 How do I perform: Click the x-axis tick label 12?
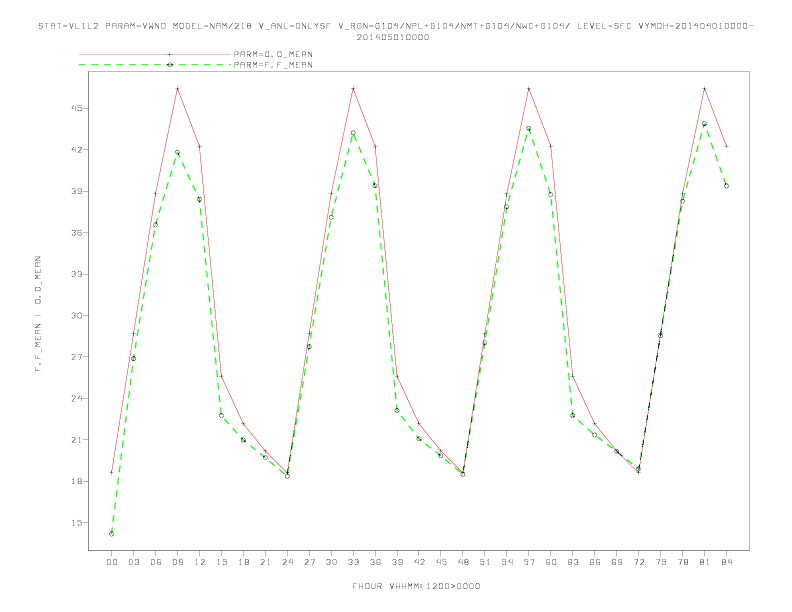[x=200, y=562]
